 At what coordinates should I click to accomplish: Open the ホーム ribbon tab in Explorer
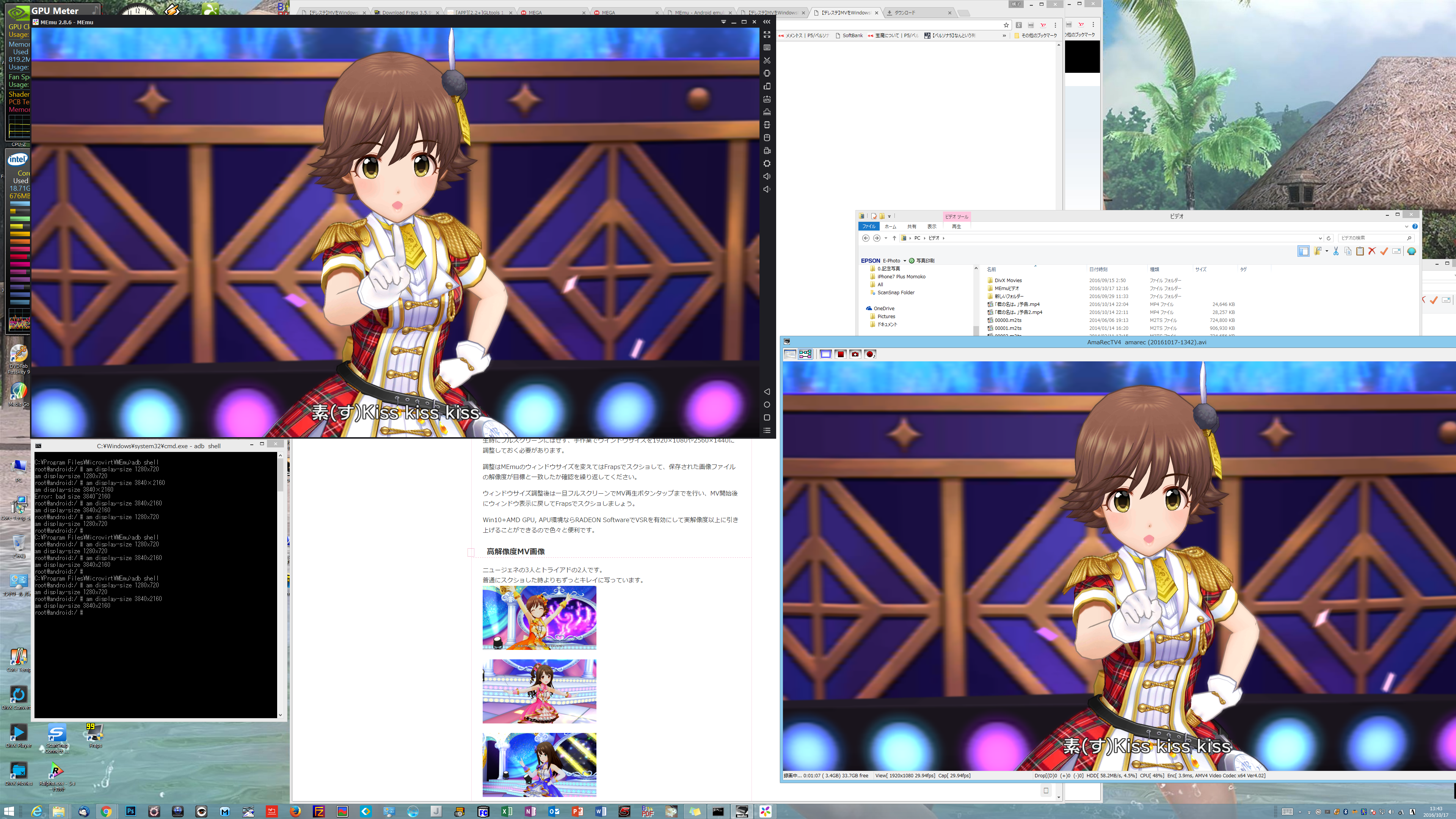pos(890,227)
